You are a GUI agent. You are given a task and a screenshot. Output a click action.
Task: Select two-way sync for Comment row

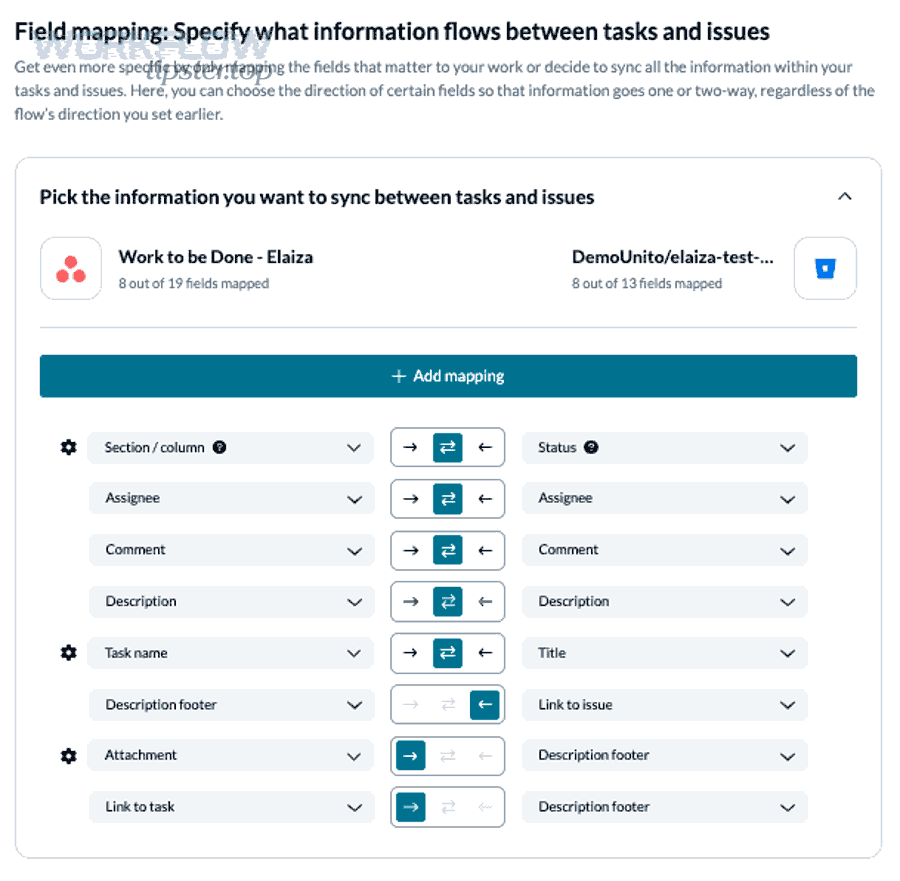(447, 550)
